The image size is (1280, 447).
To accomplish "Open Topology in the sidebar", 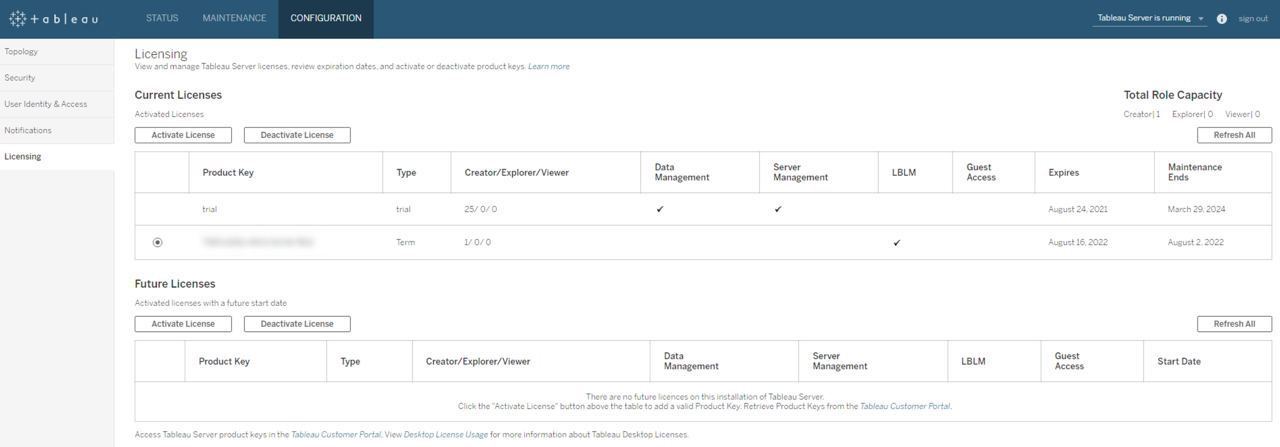I will click(x=57, y=51).
